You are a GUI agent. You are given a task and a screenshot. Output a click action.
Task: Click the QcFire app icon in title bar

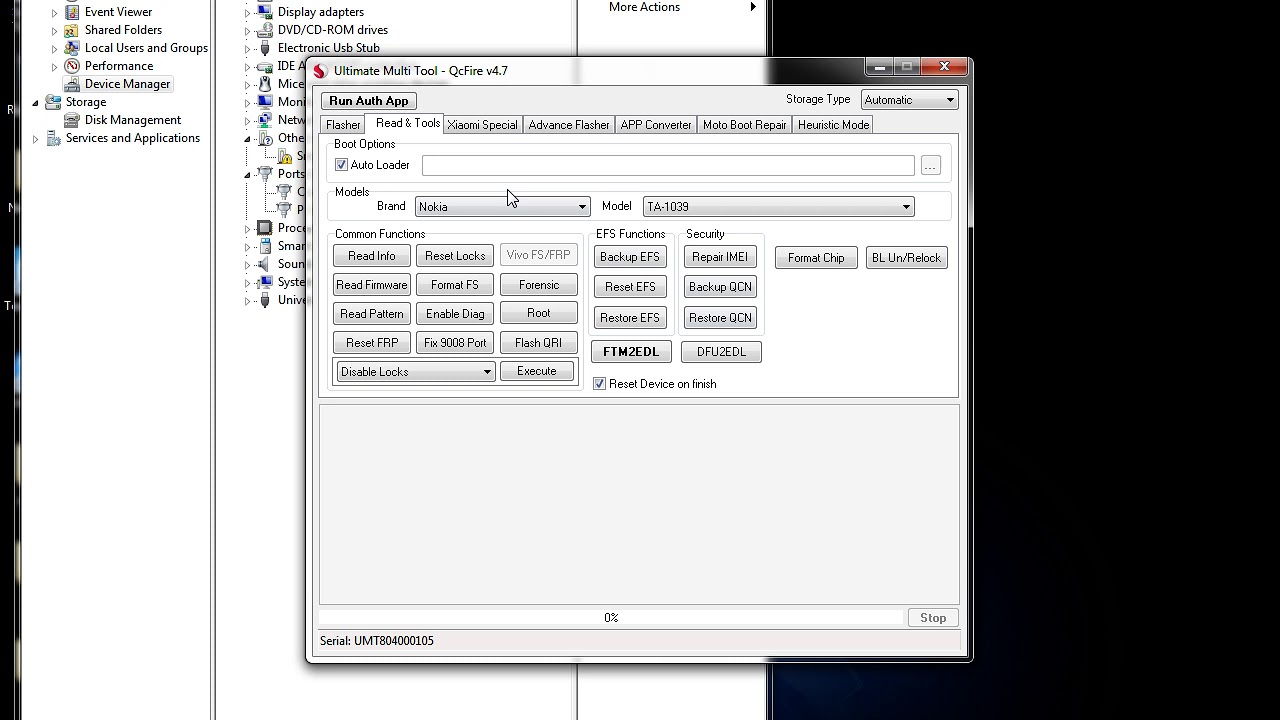click(320, 71)
